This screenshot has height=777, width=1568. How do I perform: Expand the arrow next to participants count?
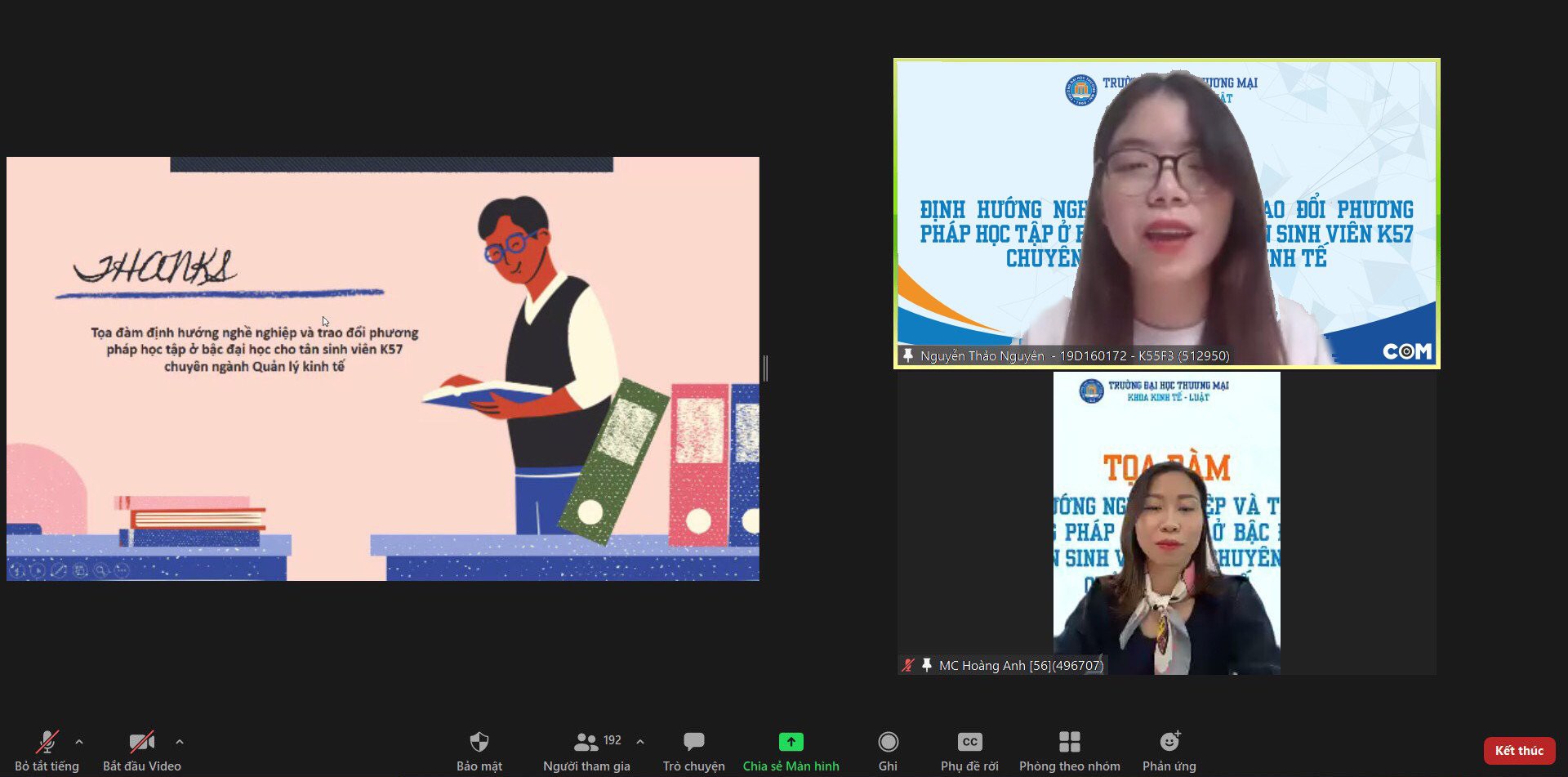coord(640,742)
